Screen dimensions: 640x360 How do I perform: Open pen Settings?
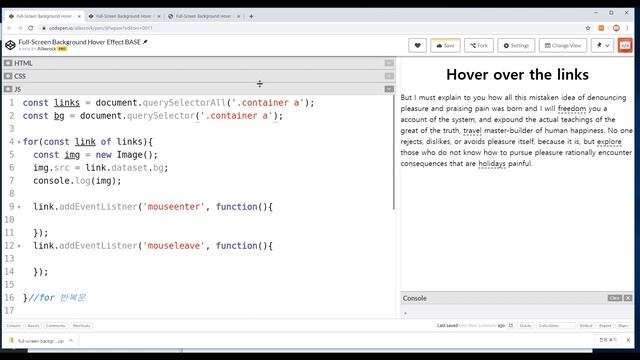click(516, 45)
